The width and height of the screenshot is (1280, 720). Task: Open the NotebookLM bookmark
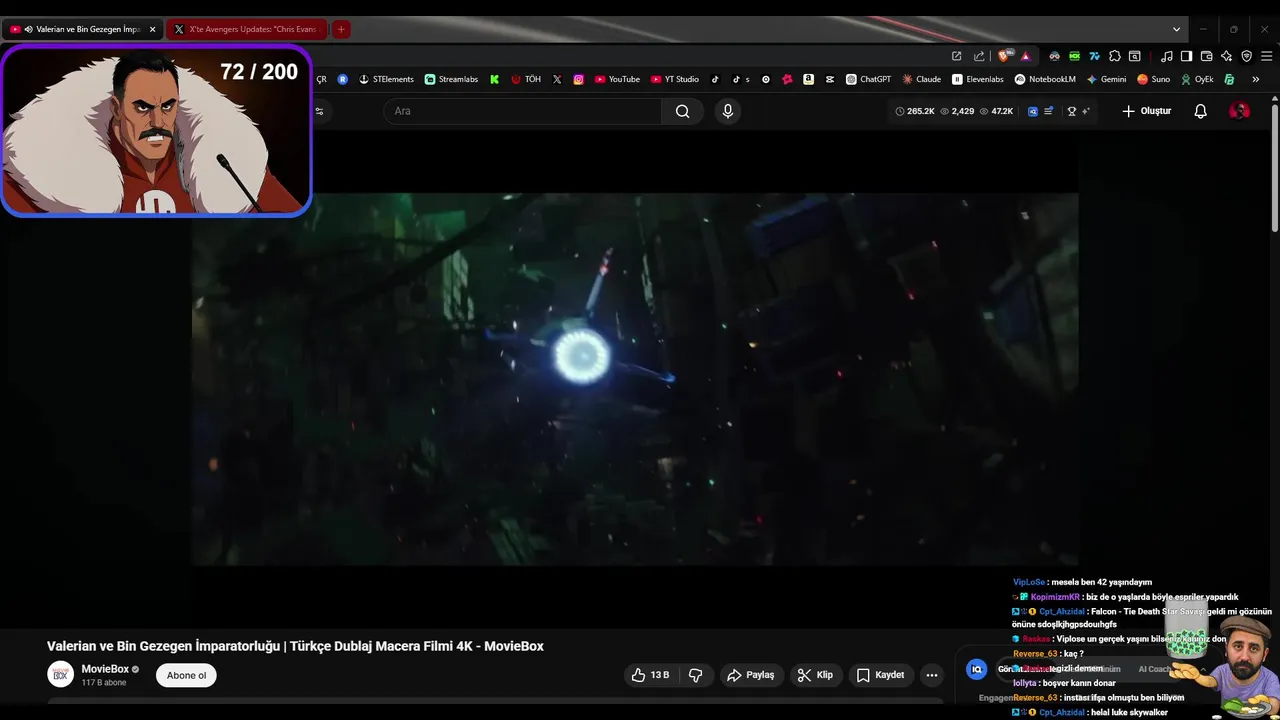1045,79
